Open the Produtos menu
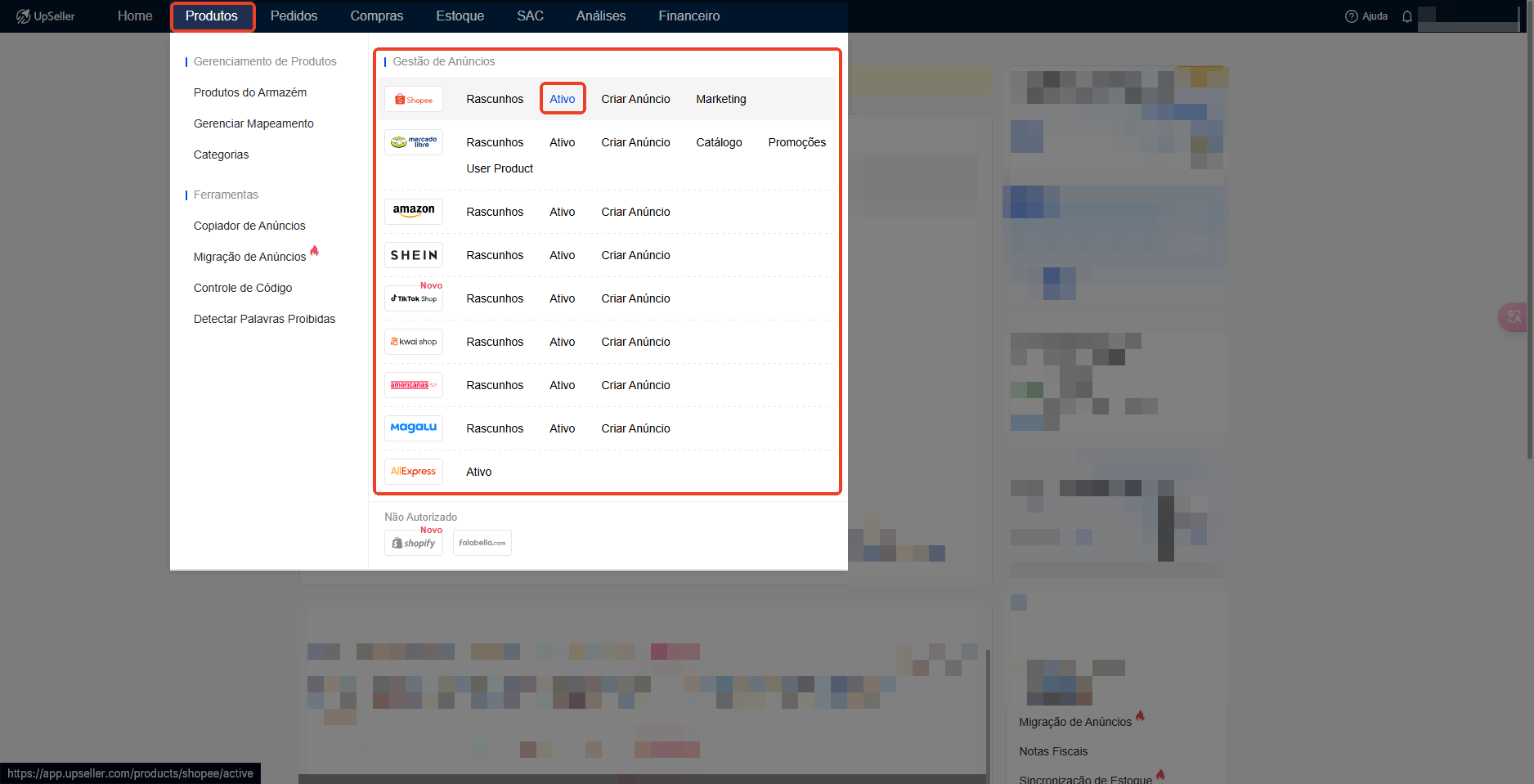 tap(212, 16)
